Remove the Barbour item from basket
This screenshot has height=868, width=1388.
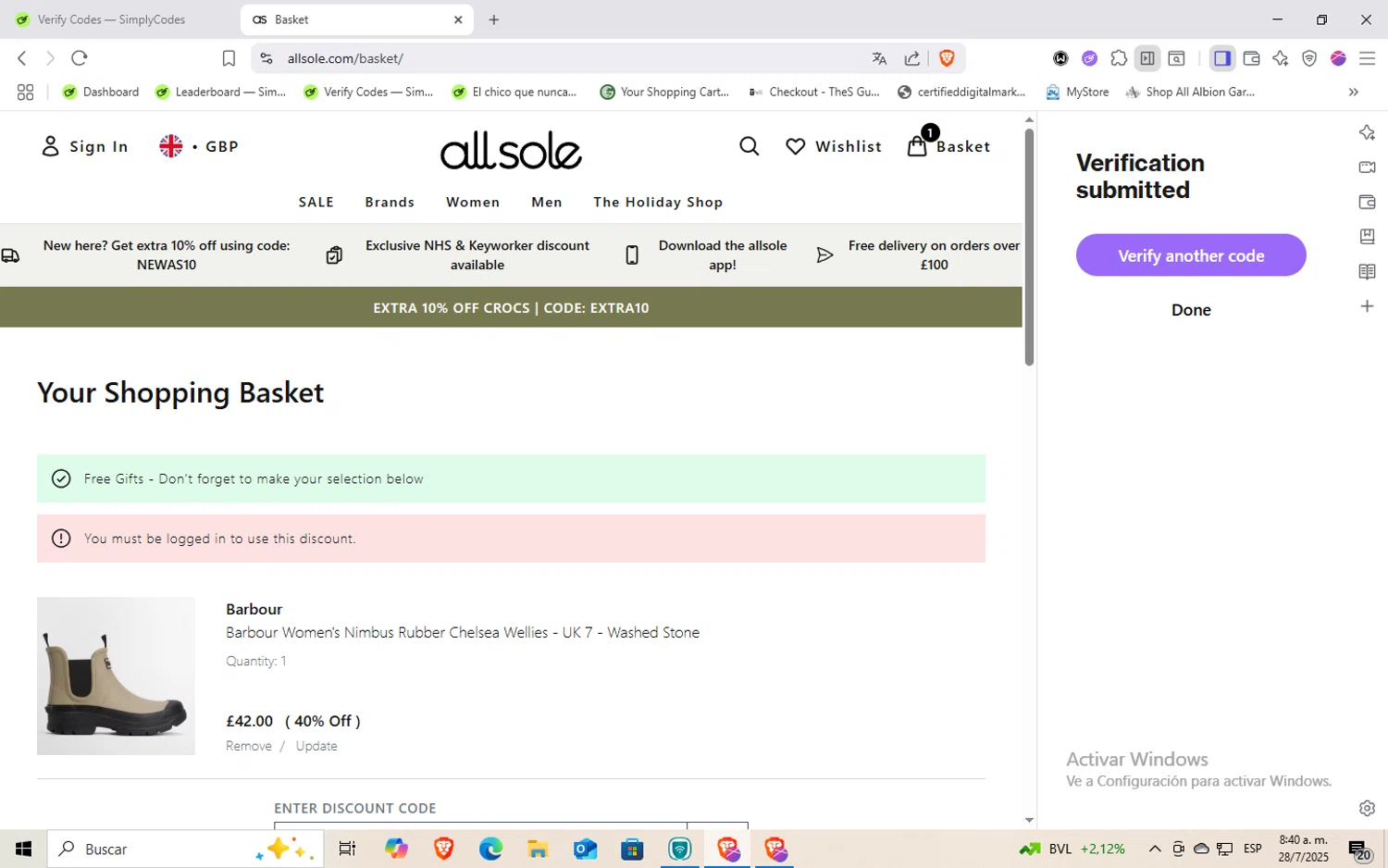pyautogui.click(x=249, y=746)
